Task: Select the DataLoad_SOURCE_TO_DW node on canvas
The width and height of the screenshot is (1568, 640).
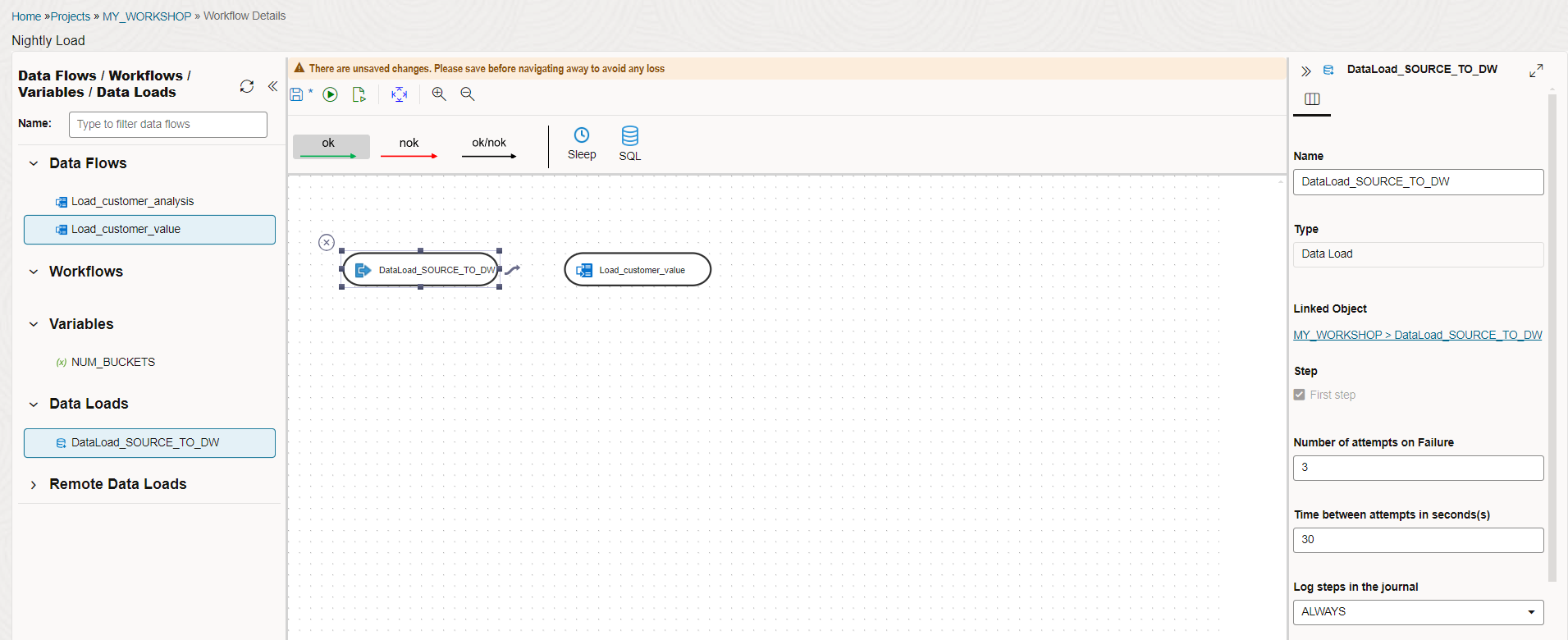Action: click(421, 270)
